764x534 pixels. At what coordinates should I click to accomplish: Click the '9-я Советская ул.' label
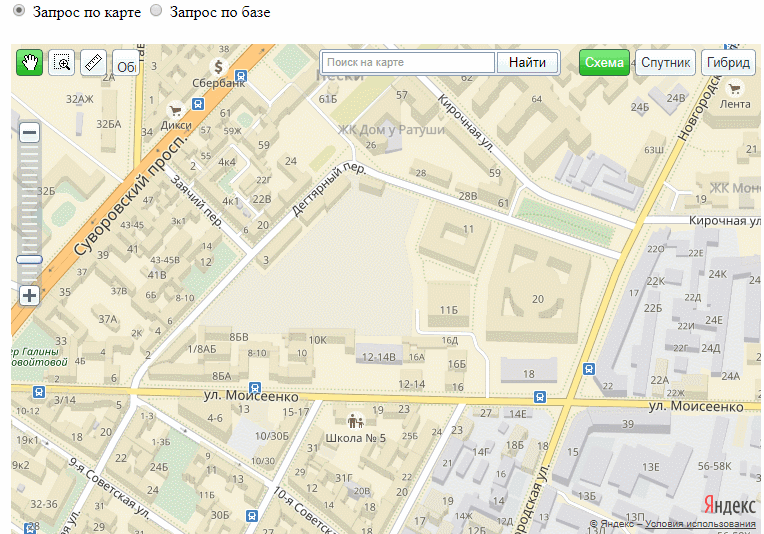click(x=109, y=488)
